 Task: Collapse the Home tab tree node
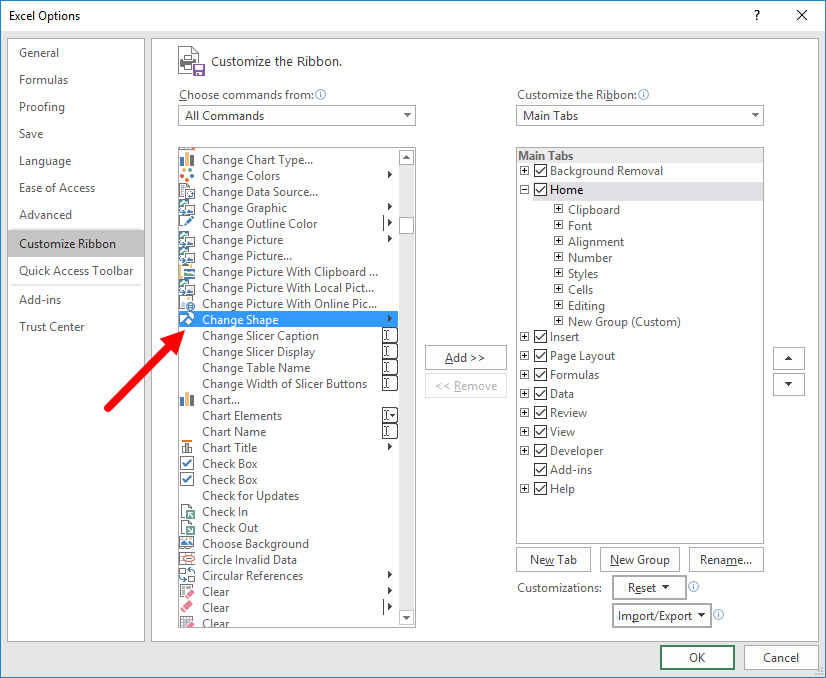click(x=524, y=190)
